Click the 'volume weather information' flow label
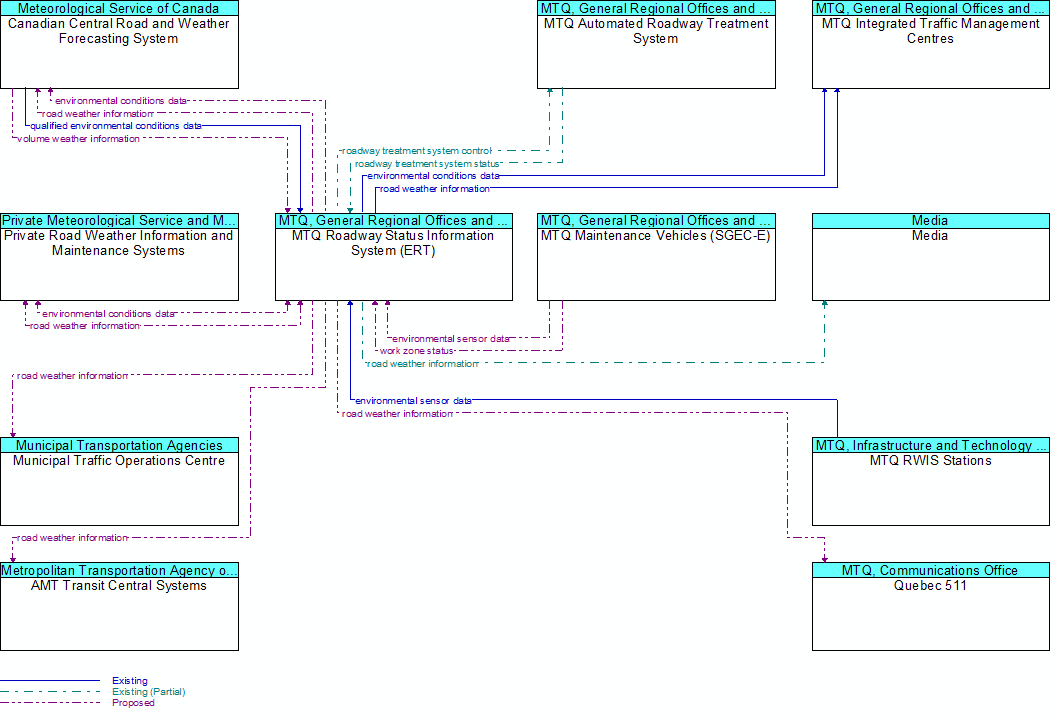Screen dimensions: 1059x720 point(78,138)
